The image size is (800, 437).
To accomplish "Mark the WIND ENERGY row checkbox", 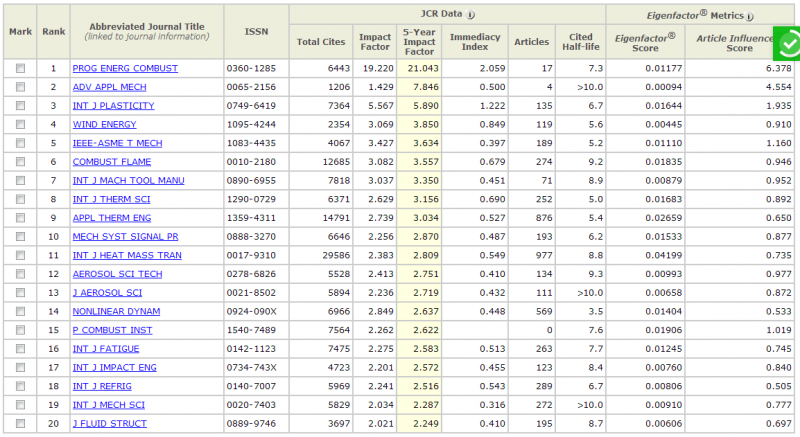I will [20, 124].
